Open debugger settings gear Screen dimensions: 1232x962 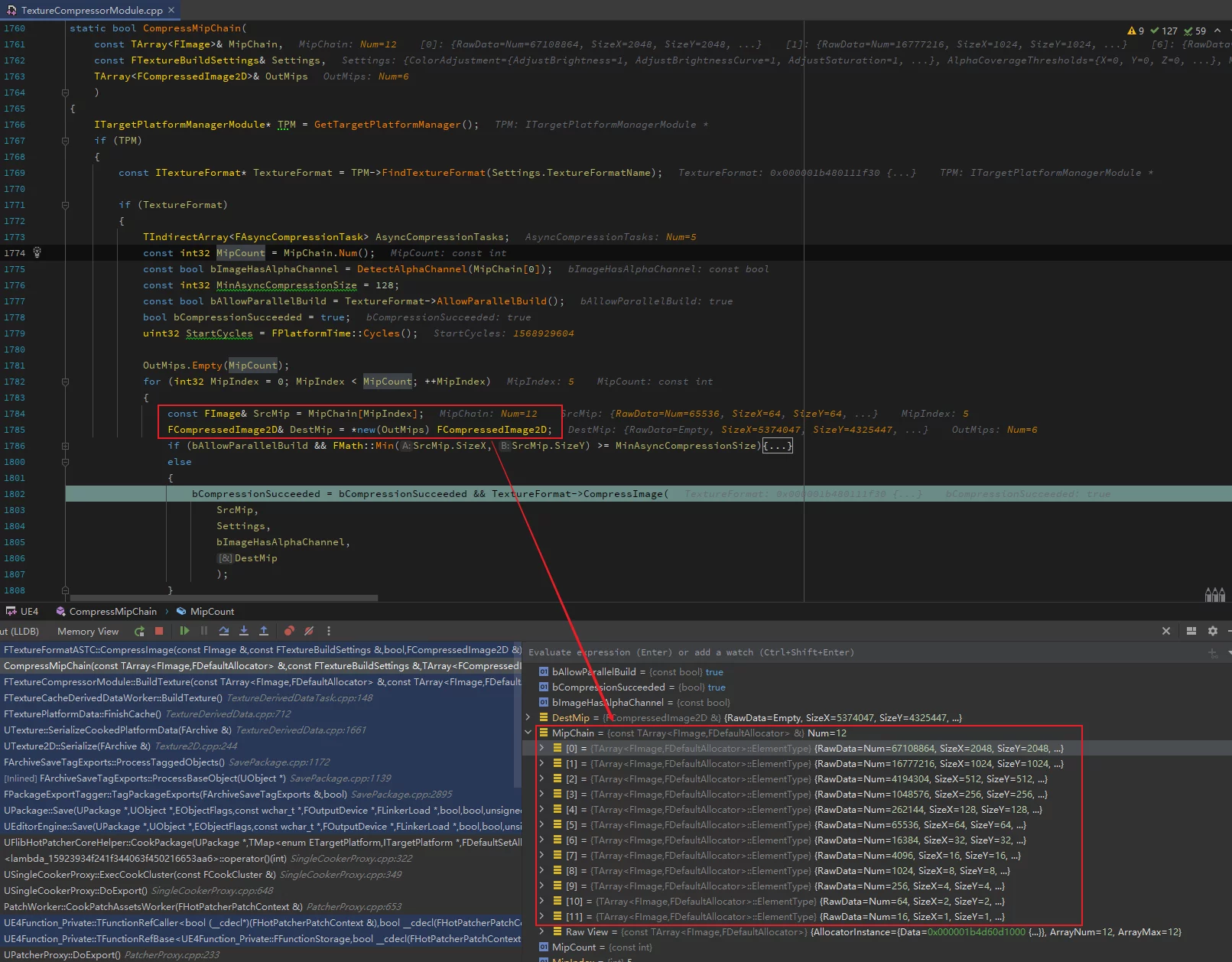[x=1212, y=631]
